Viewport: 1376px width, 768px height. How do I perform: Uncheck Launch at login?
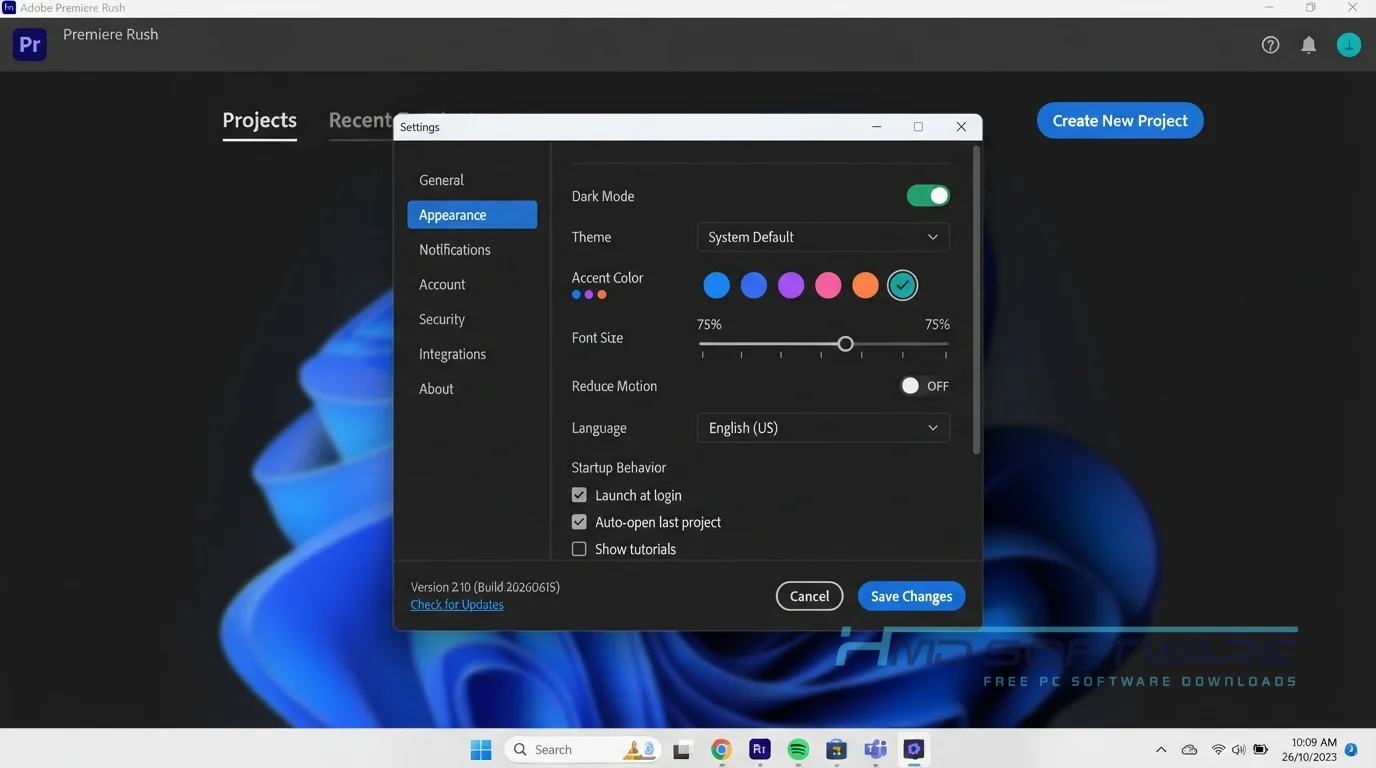(x=579, y=495)
